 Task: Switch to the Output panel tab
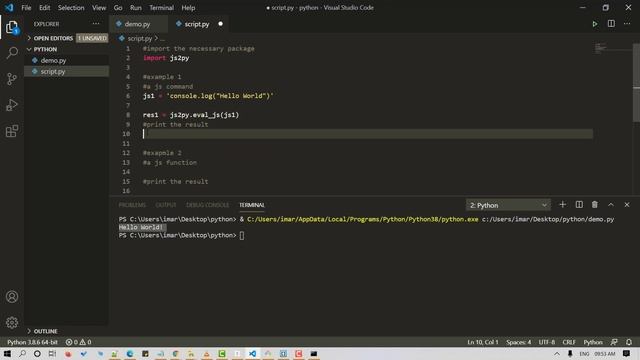[x=166, y=205]
